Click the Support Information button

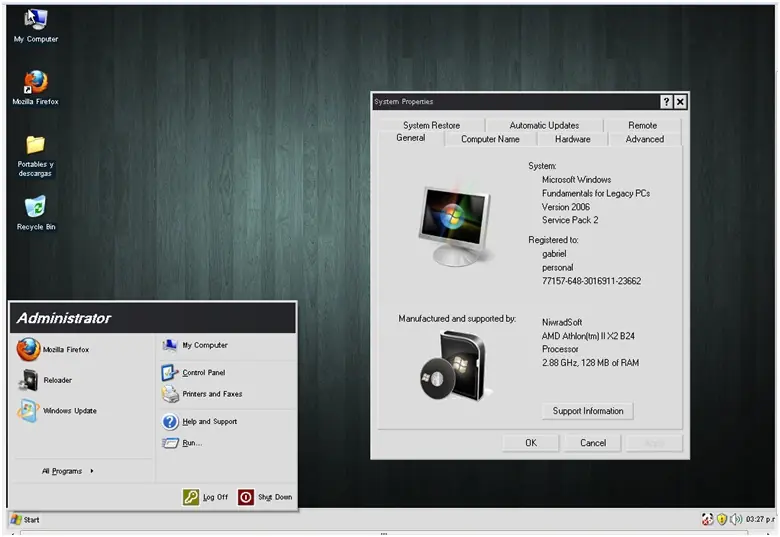tap(587, 411)
